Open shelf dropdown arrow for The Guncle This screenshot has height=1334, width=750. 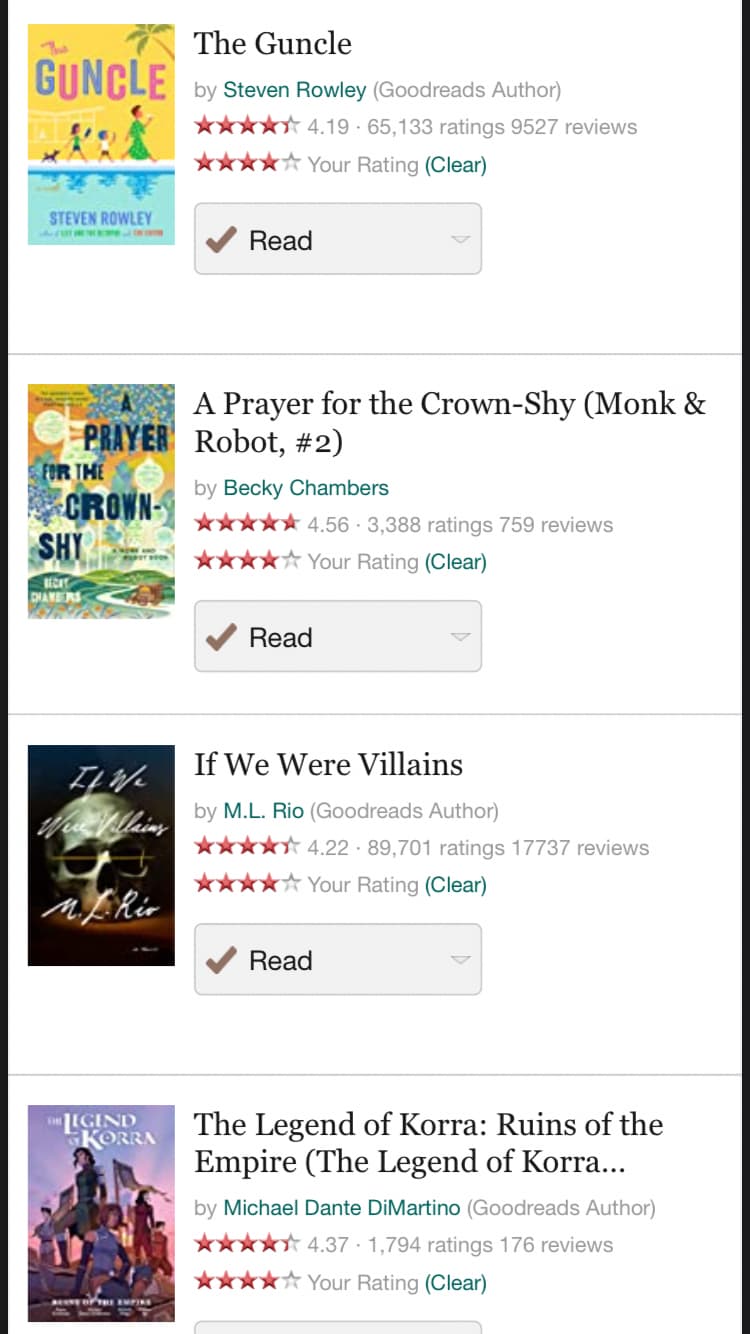point(459,240)
